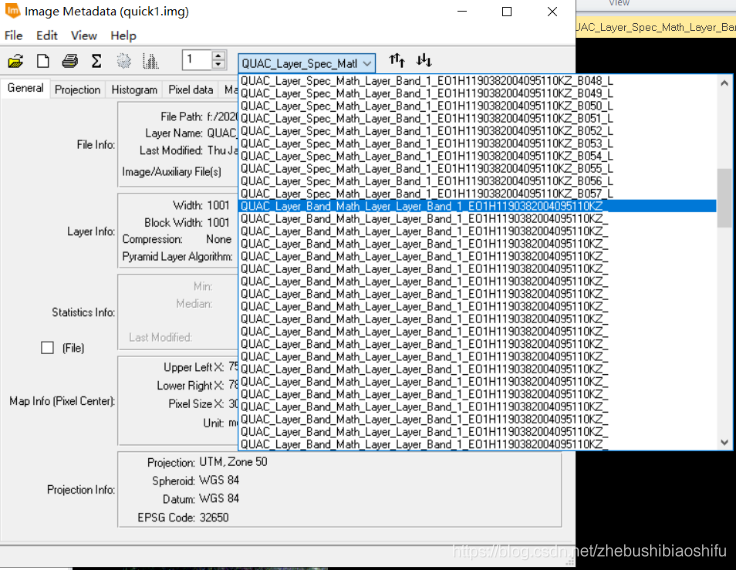Click the sigma statistics icon
This screenshot has width=736, height=570.
tap(96, 61)
